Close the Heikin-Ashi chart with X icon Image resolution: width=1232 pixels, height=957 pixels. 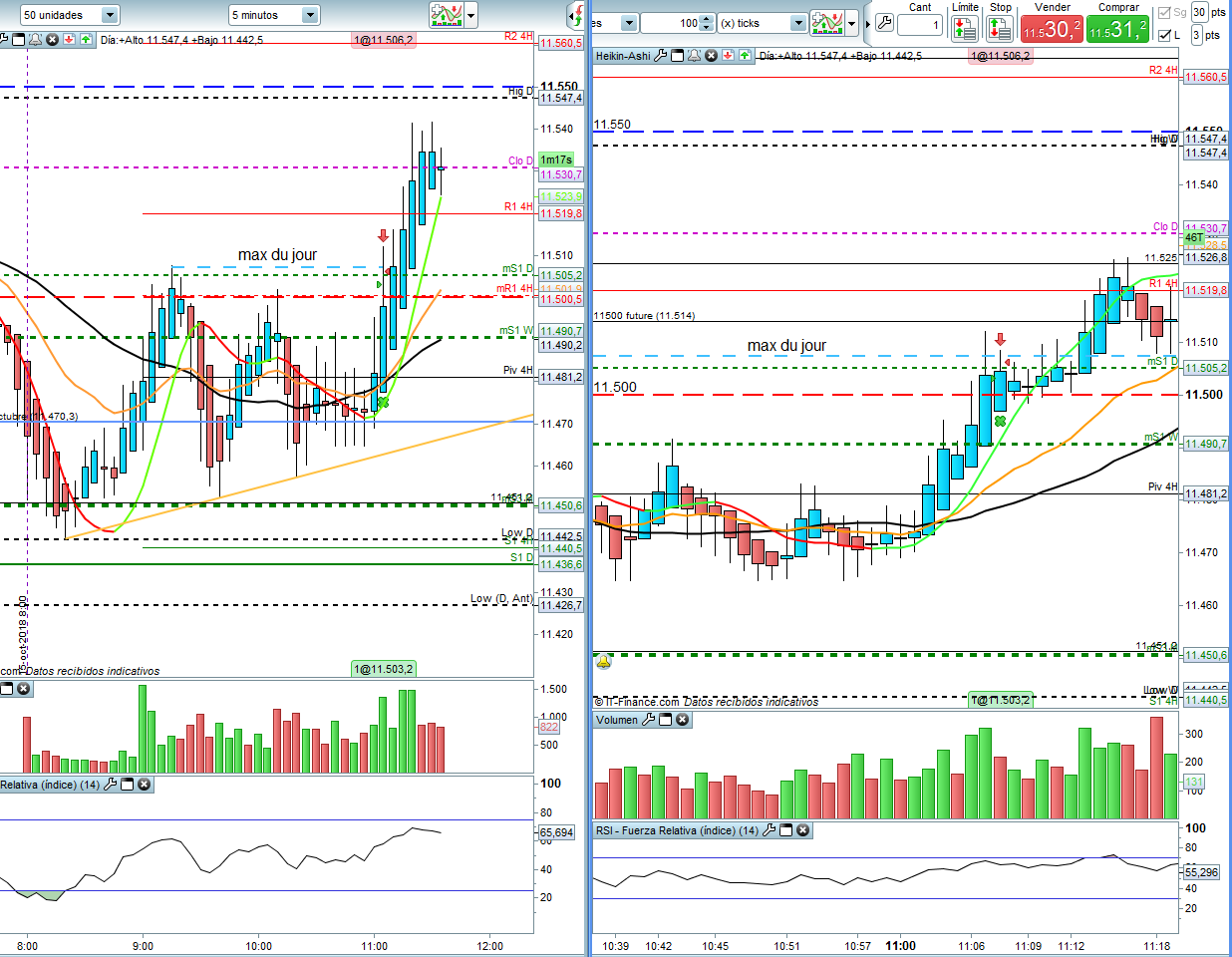[712, 56]
